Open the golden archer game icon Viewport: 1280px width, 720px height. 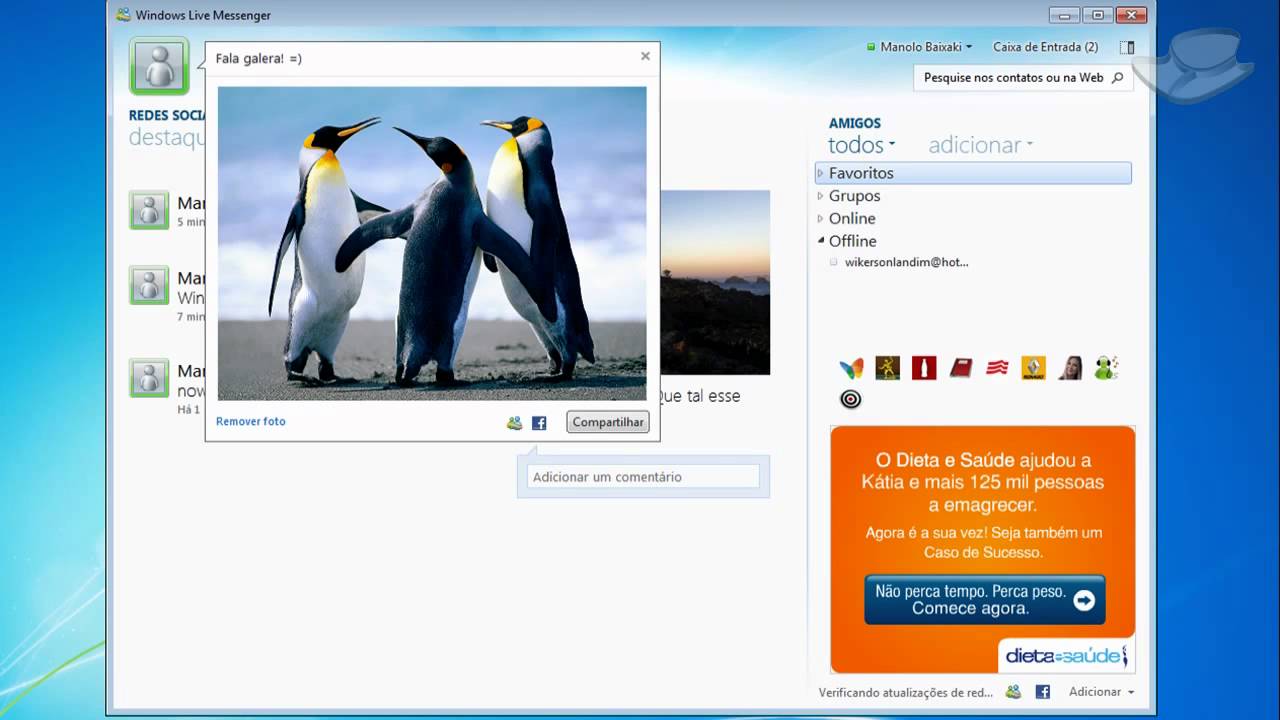[887, 368]
